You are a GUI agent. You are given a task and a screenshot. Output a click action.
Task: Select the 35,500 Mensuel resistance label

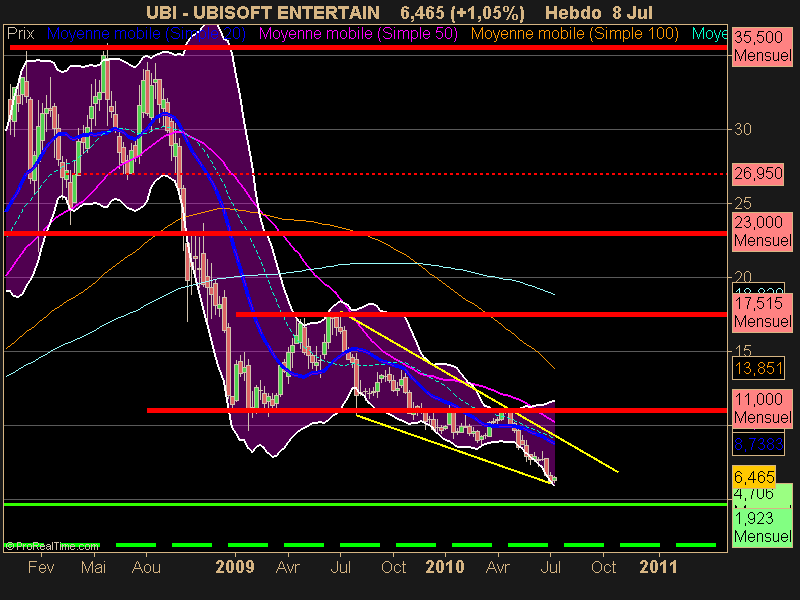[x=763, y=46]
